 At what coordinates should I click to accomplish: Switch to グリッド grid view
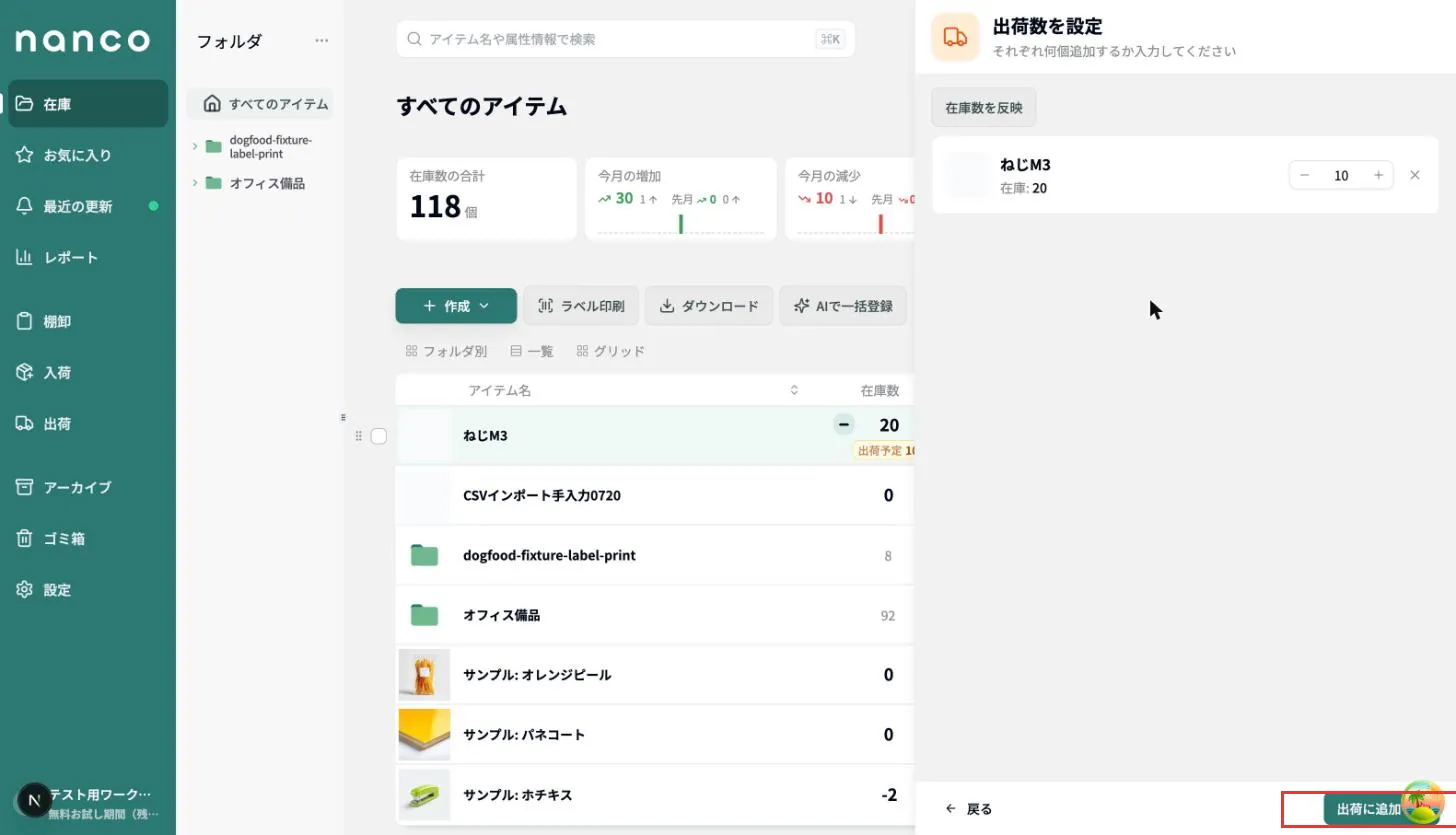(x=610, y=351)
